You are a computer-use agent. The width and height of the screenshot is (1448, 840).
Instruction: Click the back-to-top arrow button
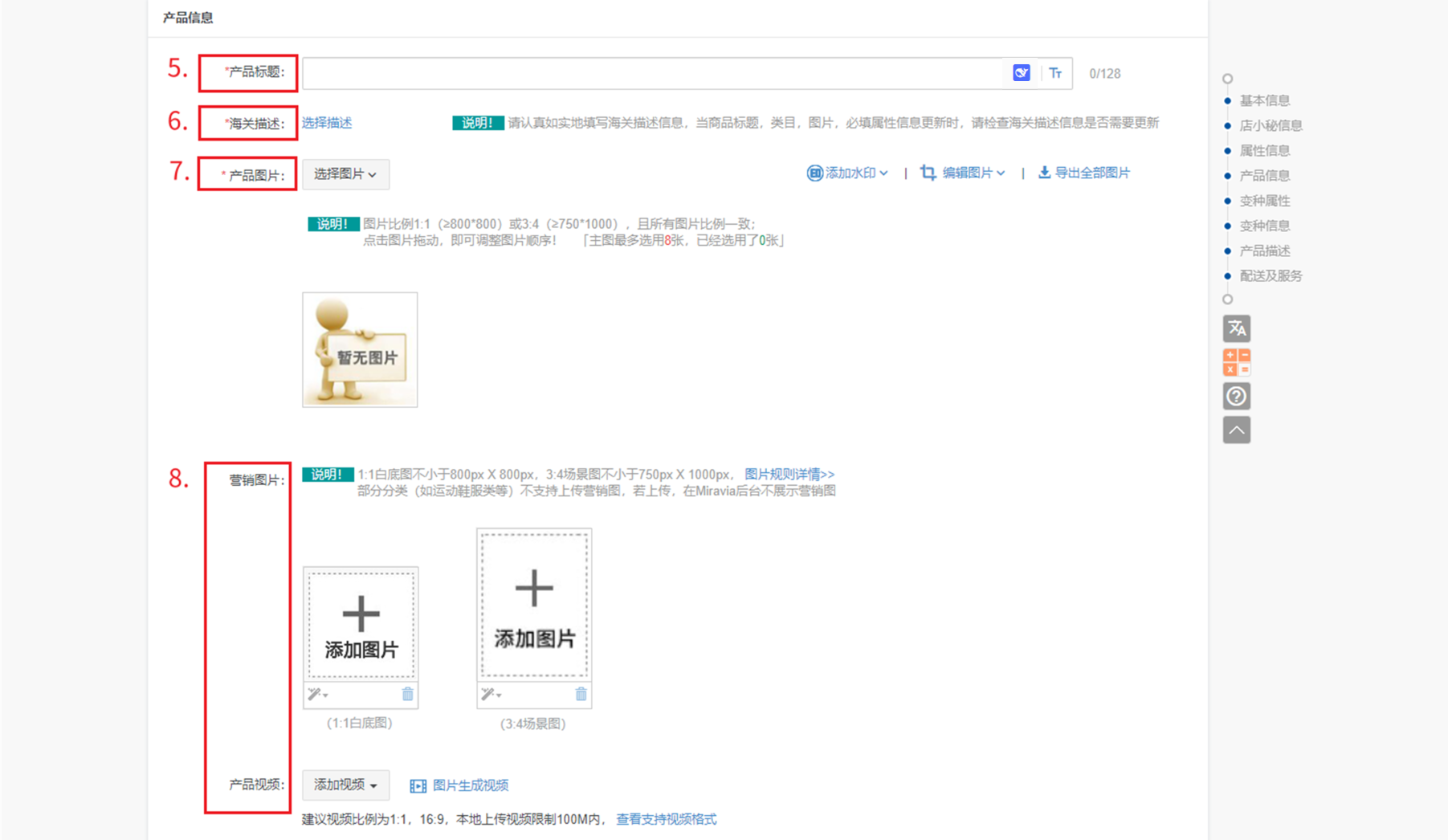coord(1237,430)
